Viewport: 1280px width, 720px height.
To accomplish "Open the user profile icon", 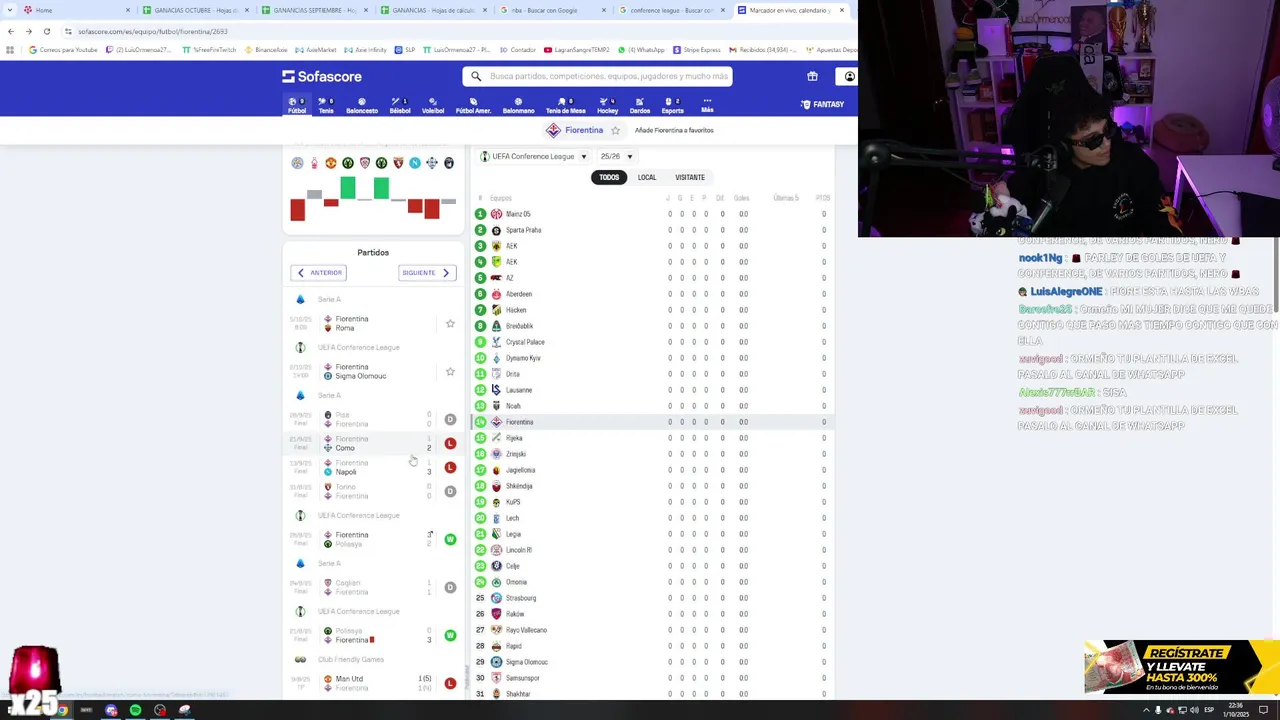I will click(x=849, y=76).
